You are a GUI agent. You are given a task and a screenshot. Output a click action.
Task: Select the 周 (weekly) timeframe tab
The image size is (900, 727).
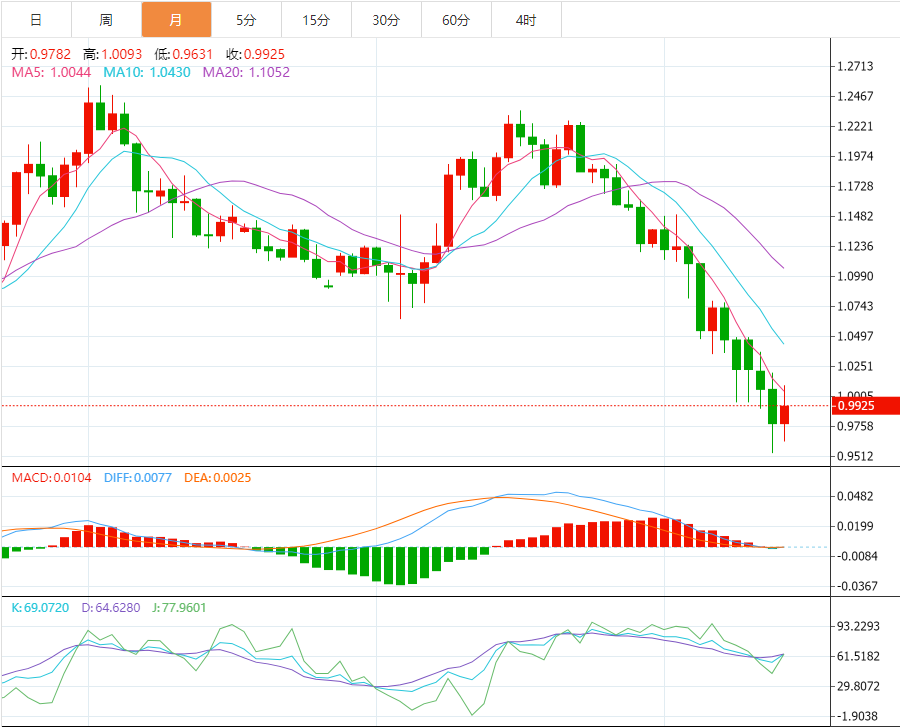(106, 20)
